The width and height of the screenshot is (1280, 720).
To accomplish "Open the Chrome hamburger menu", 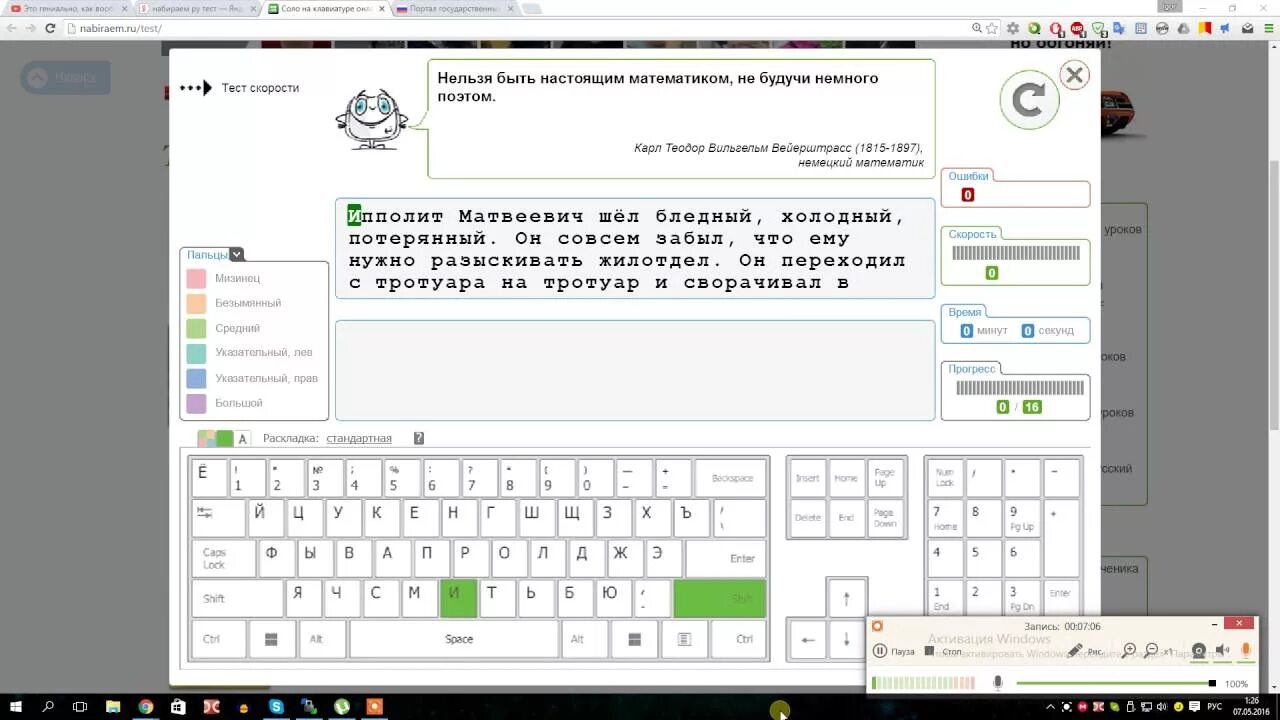I will 1268,28.
